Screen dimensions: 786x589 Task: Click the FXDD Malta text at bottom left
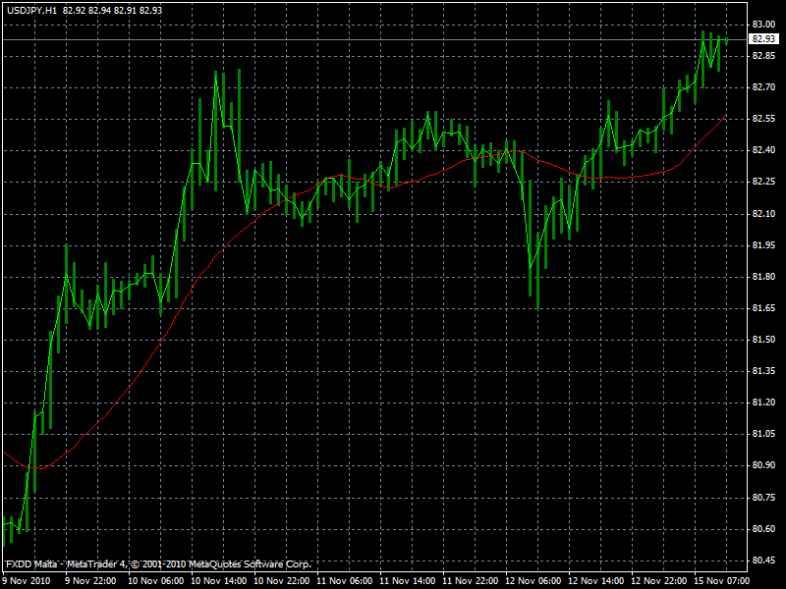click(x=30, y=564)
